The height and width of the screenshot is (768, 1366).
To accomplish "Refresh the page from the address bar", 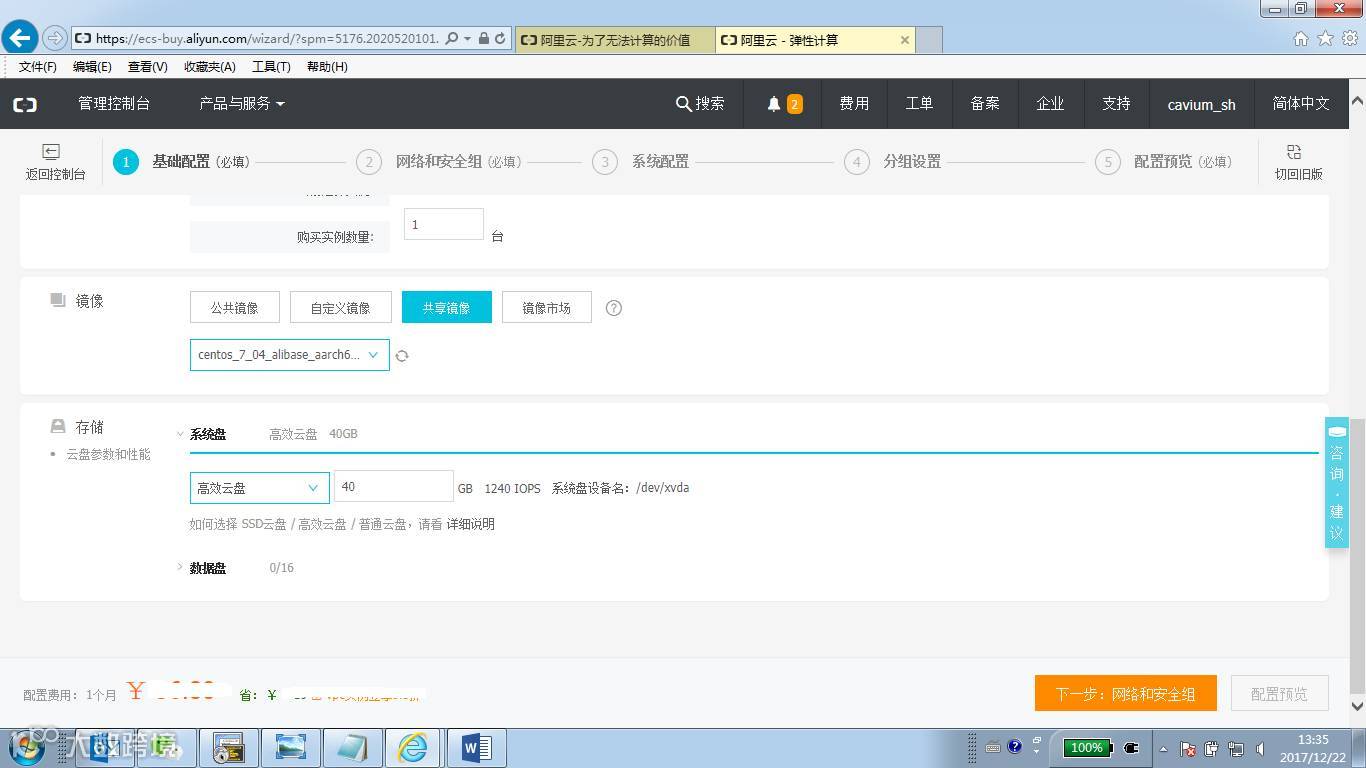I will point(501,38).
